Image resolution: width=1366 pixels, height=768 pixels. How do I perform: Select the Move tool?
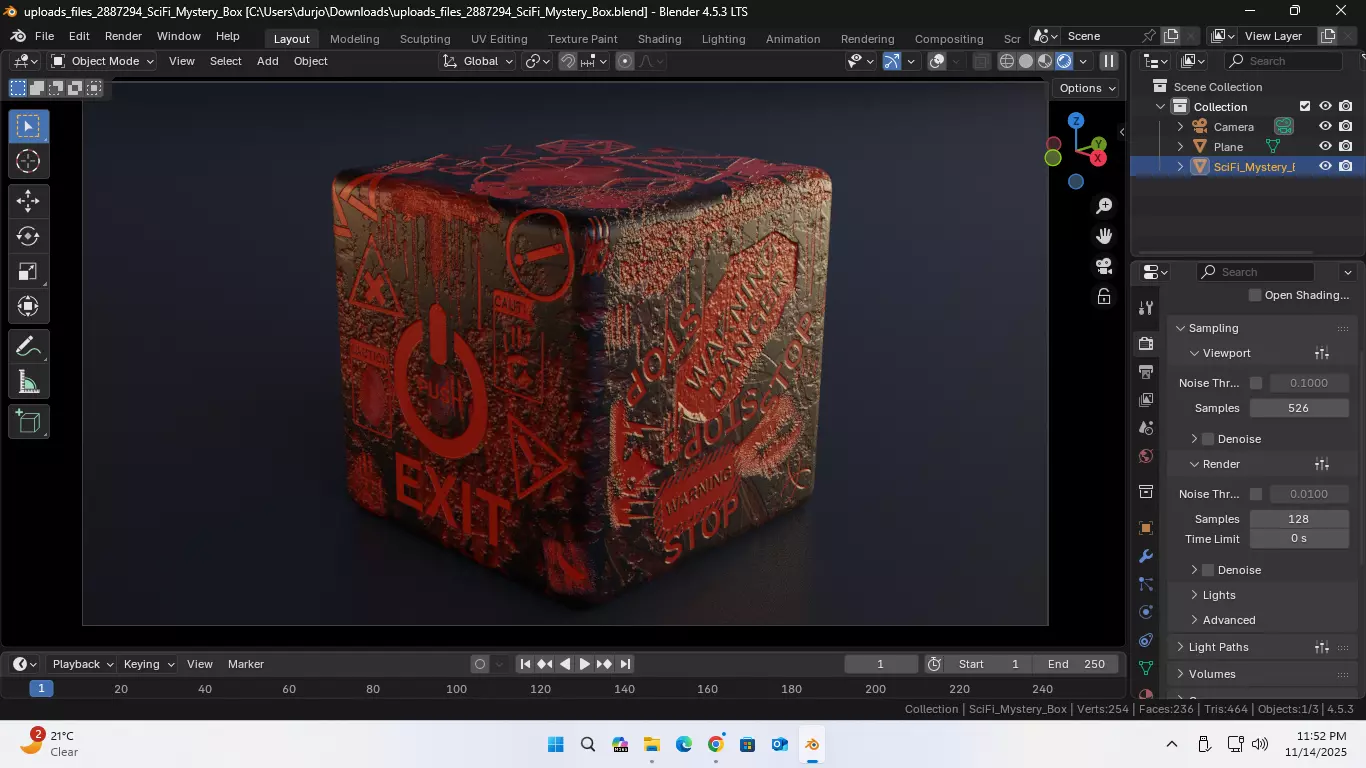tap(28, 201)
